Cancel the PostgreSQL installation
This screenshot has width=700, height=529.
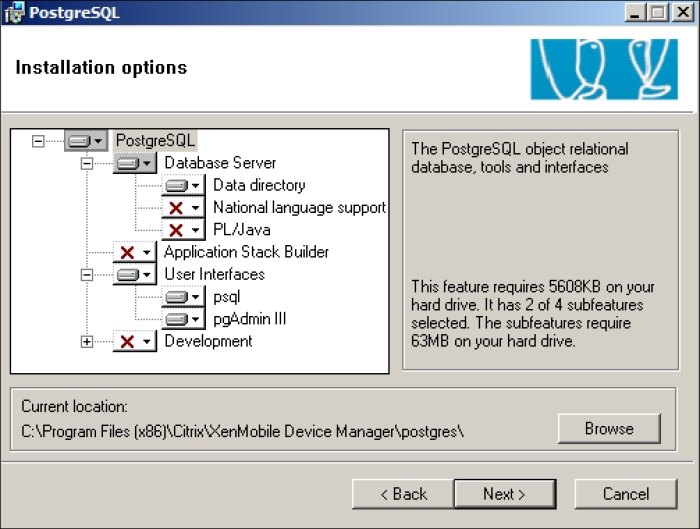(626, 494)
